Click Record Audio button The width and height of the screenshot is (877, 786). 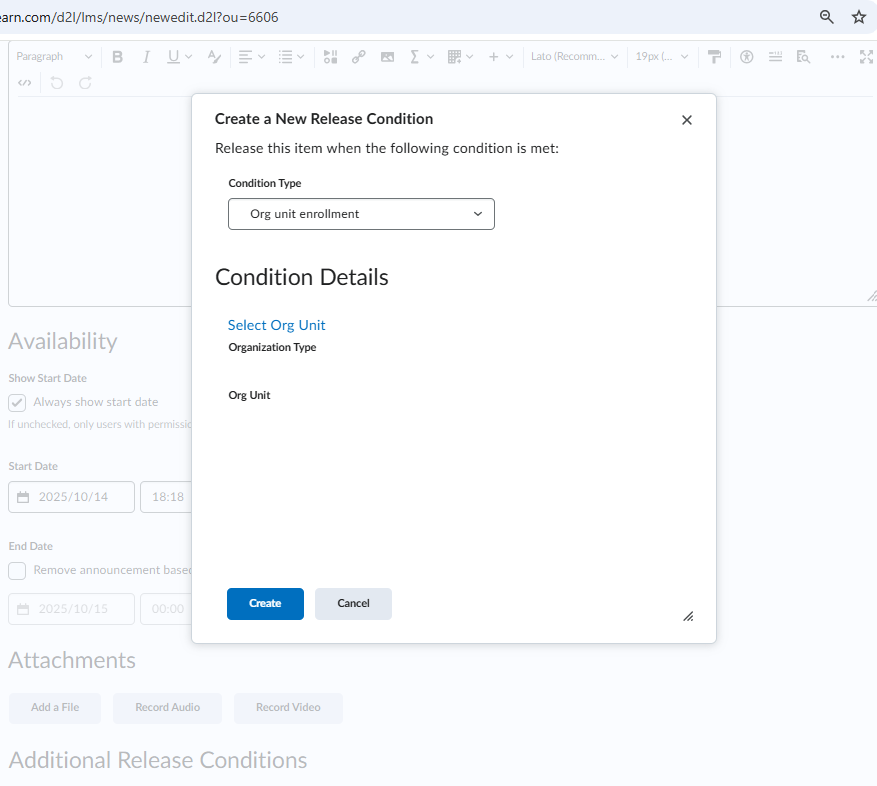167,708
